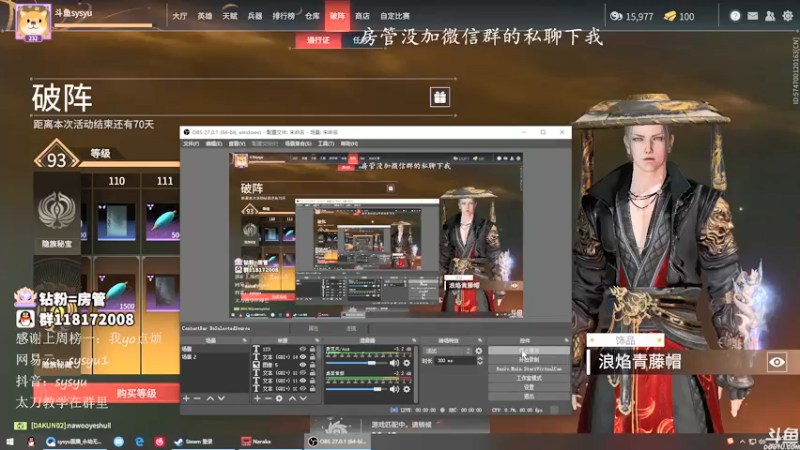Move the OBS source down
This screenshot has width=800, height=450.
303,398
